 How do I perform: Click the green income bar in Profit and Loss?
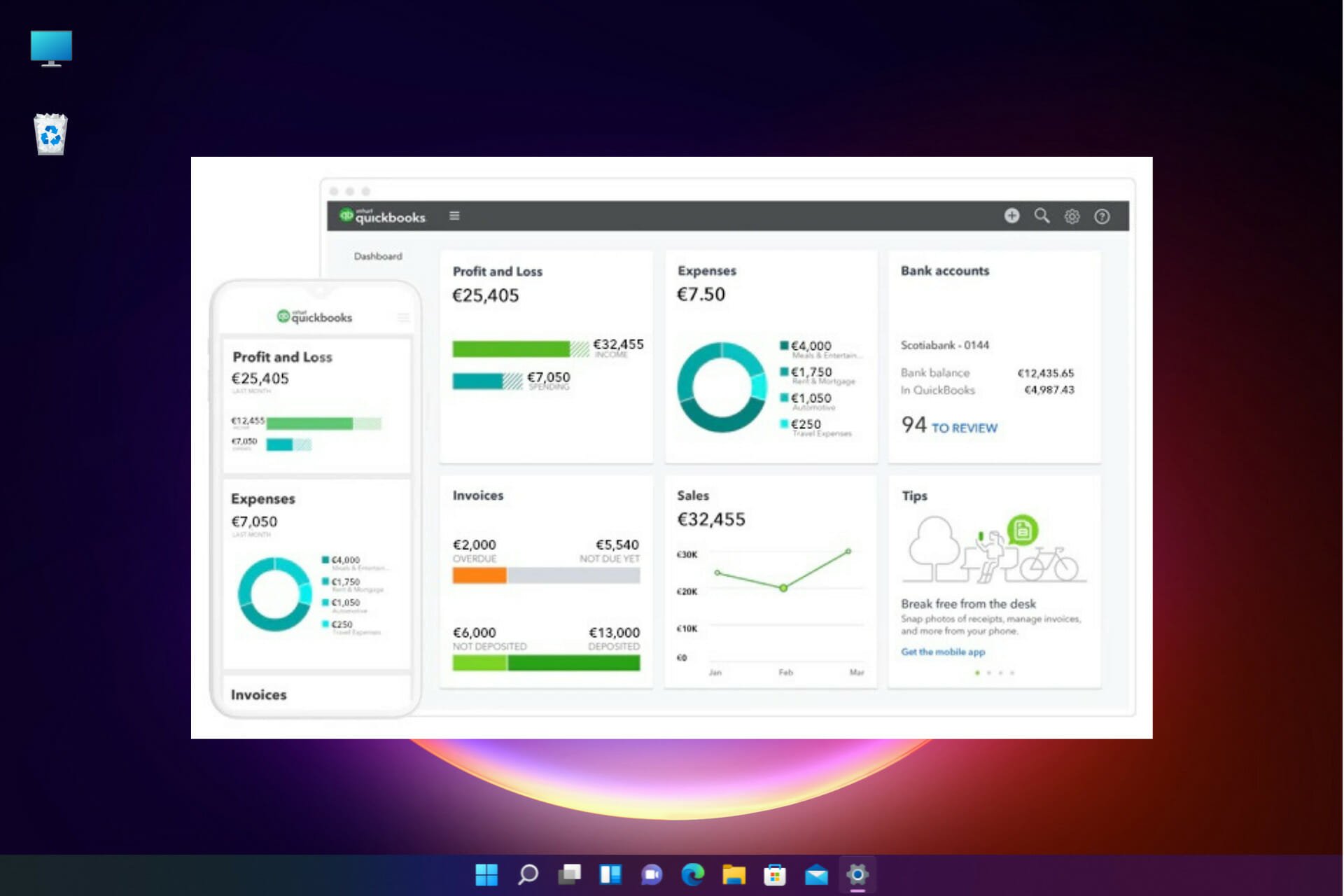point(511,349)
